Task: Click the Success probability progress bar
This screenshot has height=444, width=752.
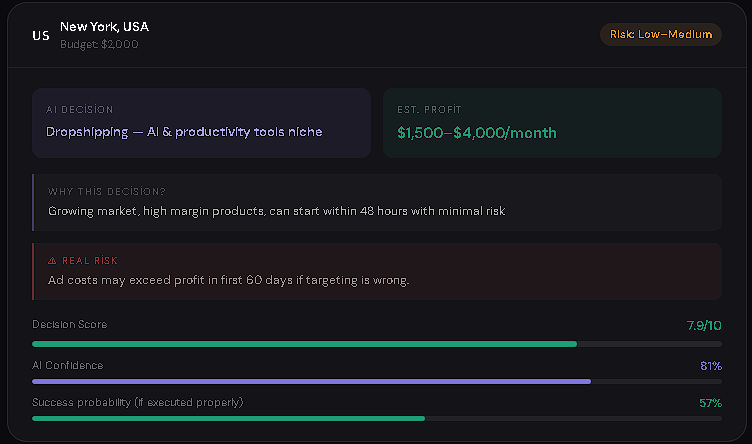Action: [x=229, y=418]
